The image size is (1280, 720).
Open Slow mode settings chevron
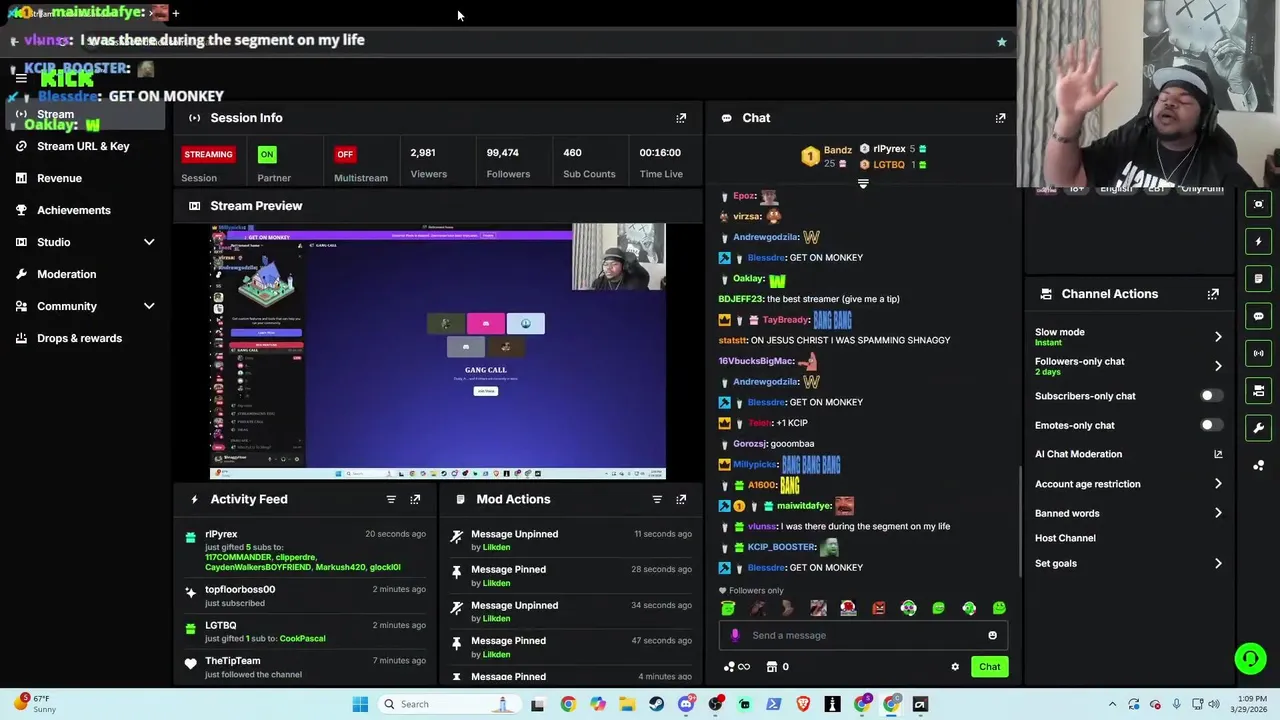(x=1218, y=337)
